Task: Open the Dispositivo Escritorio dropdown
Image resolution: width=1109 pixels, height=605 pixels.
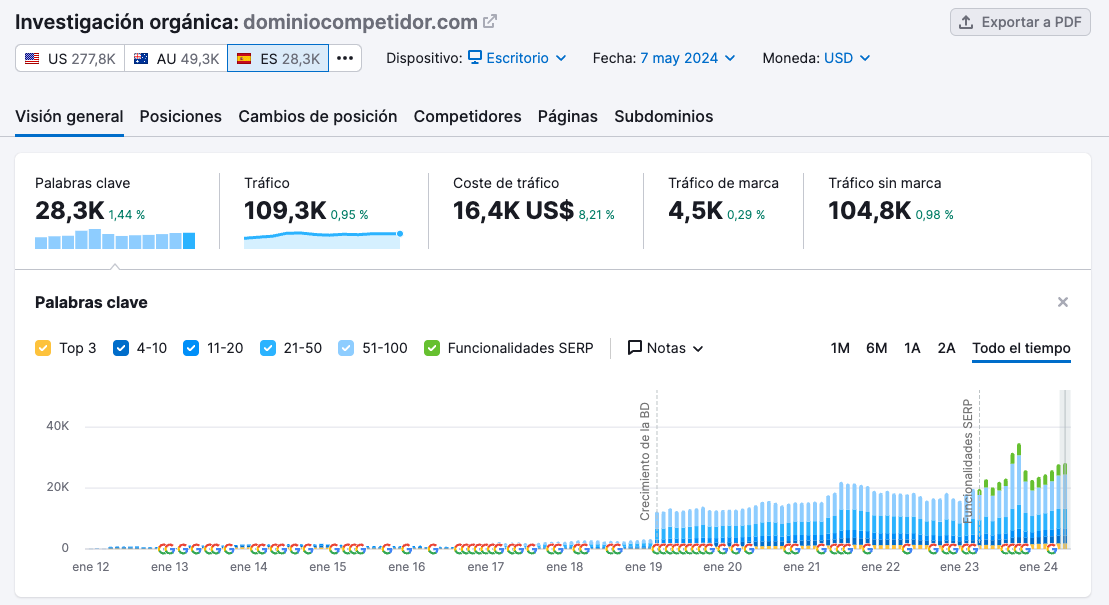Action: point(517,58)
